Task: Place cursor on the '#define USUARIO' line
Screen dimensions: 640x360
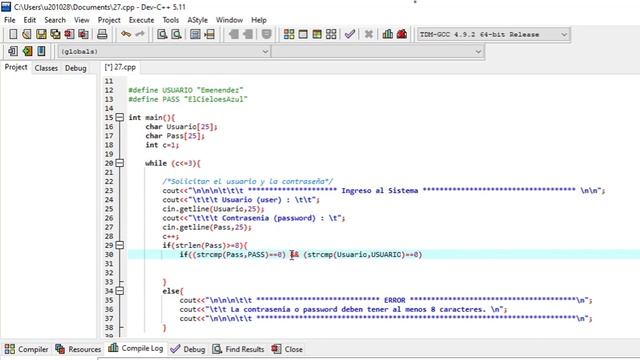Action: [186, 90]
